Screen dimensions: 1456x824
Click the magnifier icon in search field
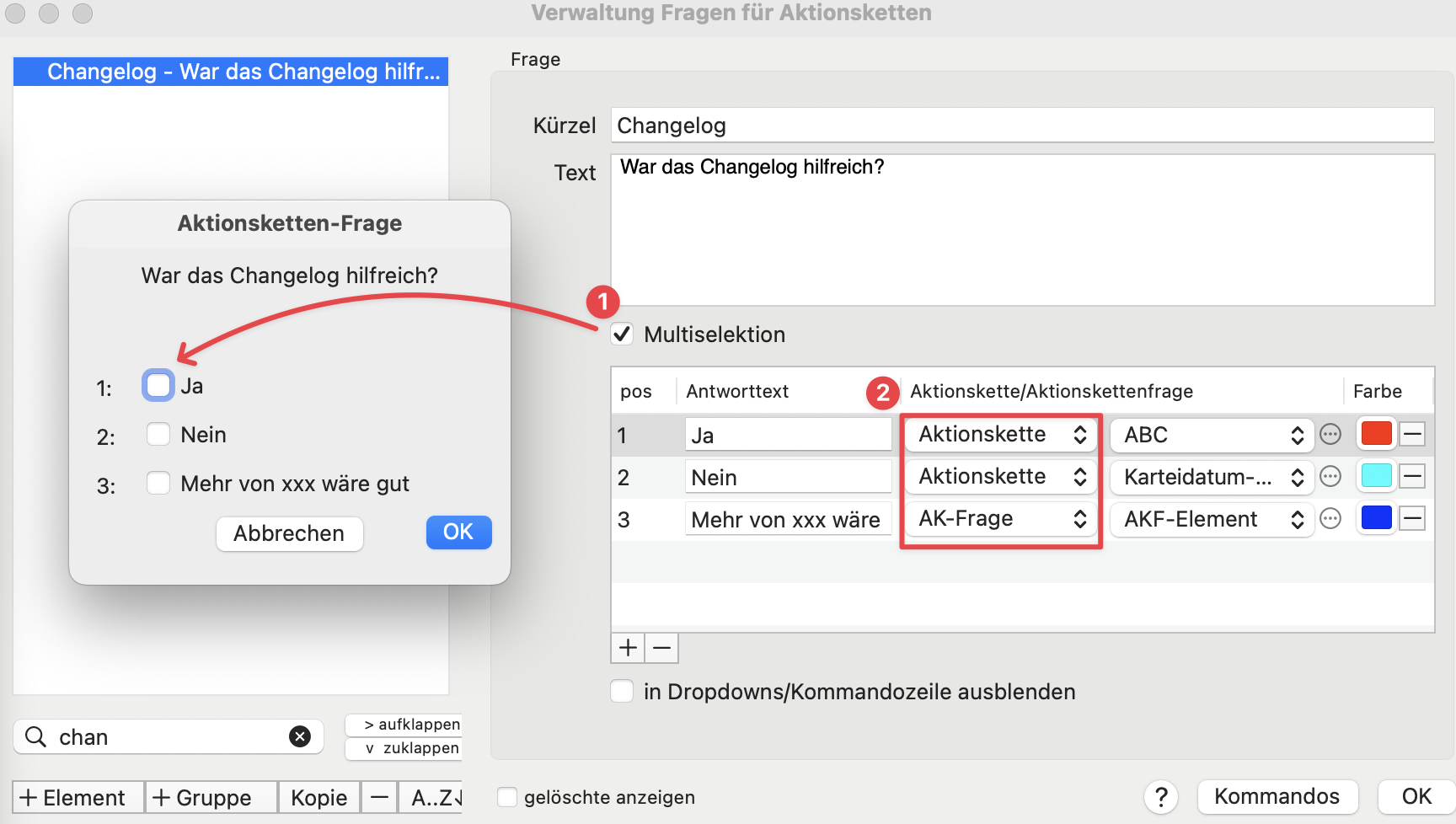[x=35, y=736]
